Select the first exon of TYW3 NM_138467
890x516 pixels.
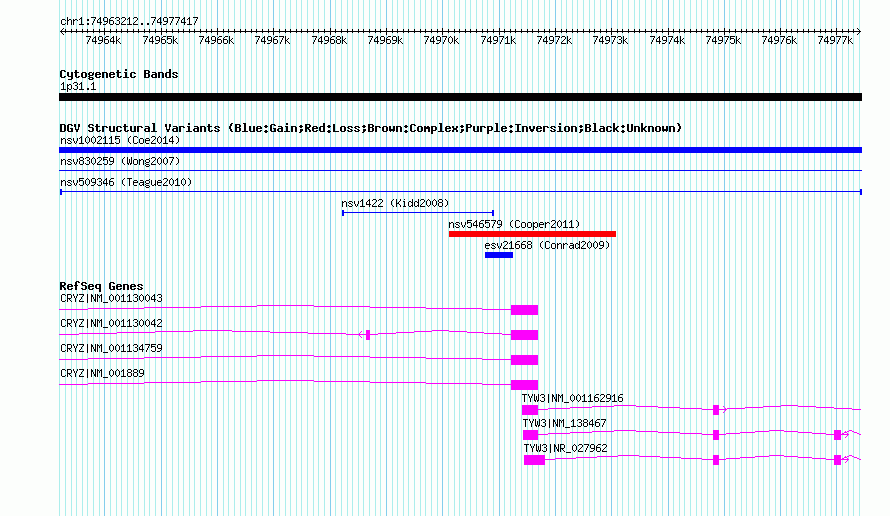pos(530,435)
